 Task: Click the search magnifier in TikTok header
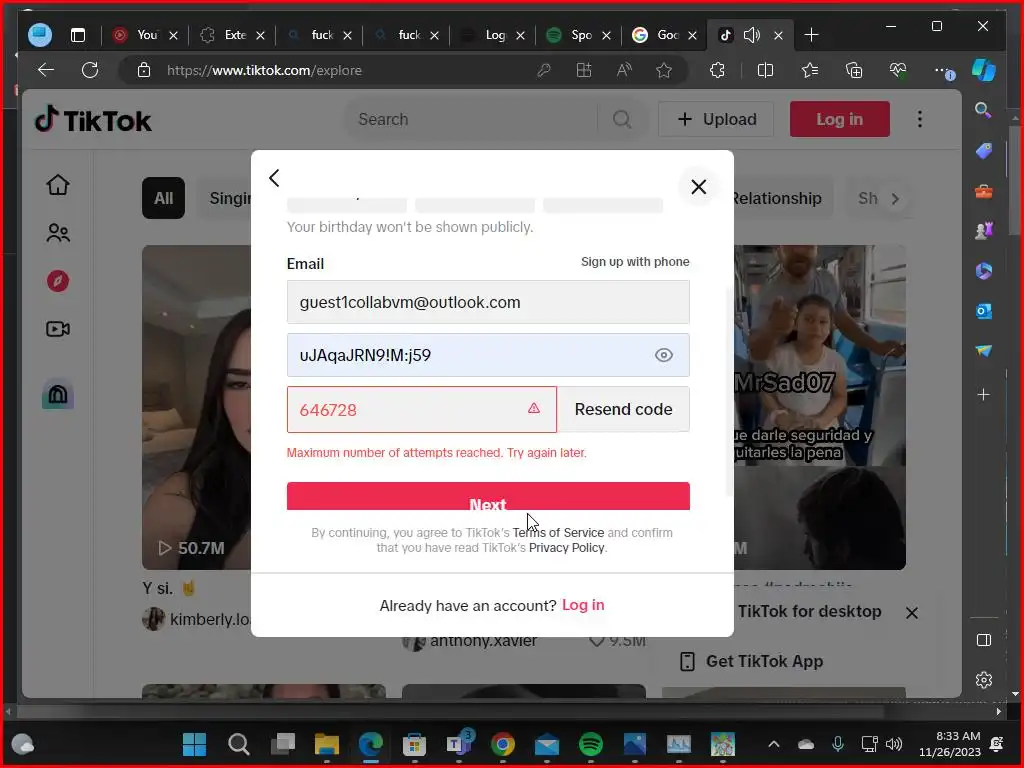pos(622,120)
